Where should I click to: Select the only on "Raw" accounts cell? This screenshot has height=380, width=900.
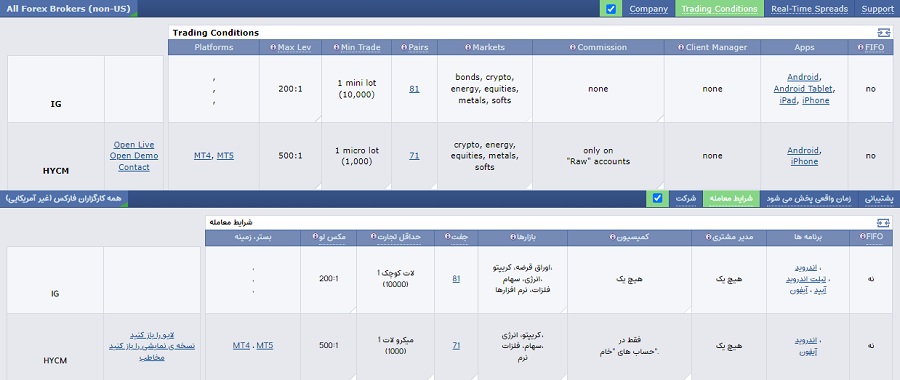598,156
